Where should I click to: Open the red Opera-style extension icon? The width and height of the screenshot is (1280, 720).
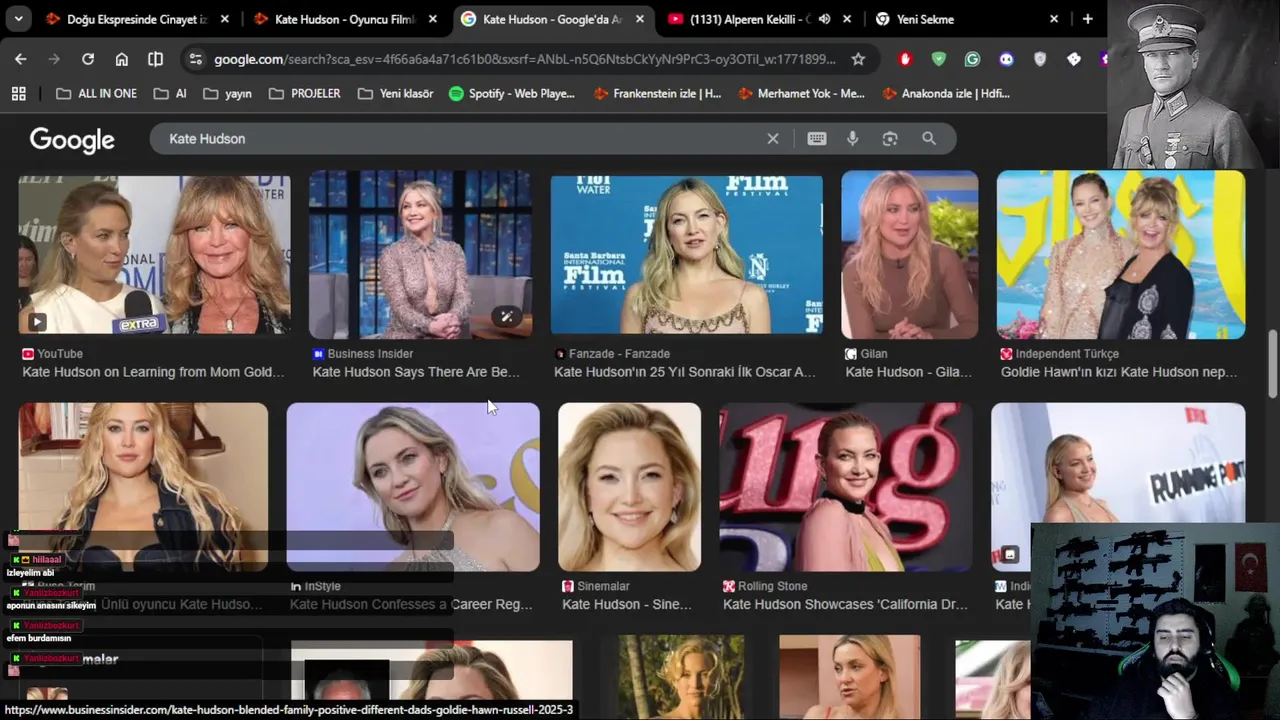coord(905,59)
